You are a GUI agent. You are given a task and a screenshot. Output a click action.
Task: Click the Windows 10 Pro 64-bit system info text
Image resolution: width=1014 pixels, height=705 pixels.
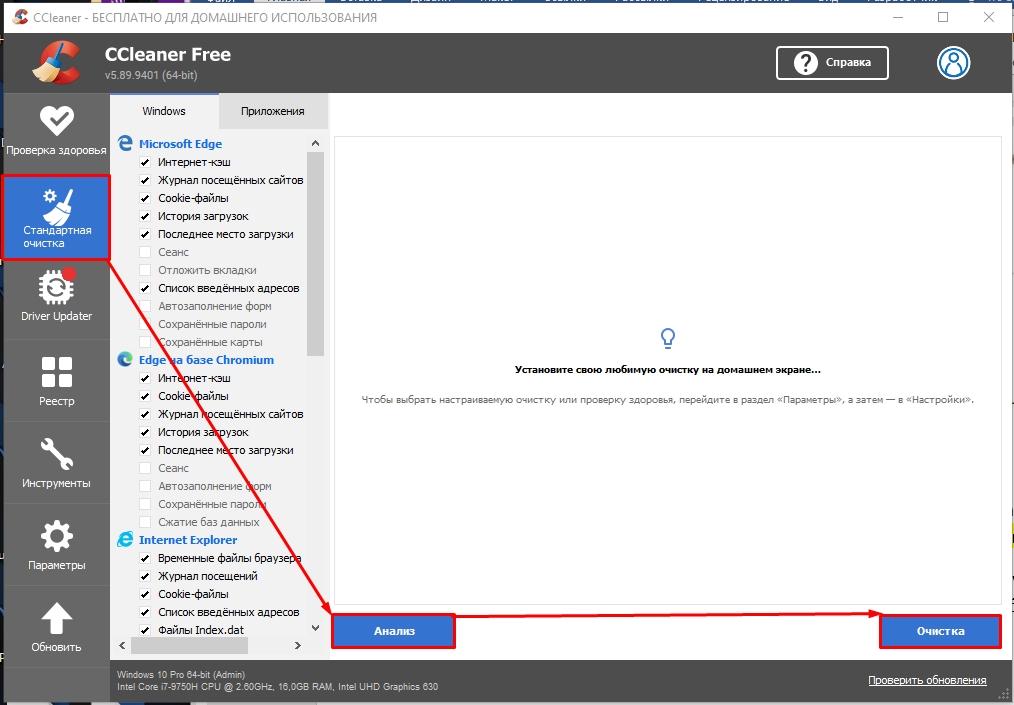tap(181, 675)
